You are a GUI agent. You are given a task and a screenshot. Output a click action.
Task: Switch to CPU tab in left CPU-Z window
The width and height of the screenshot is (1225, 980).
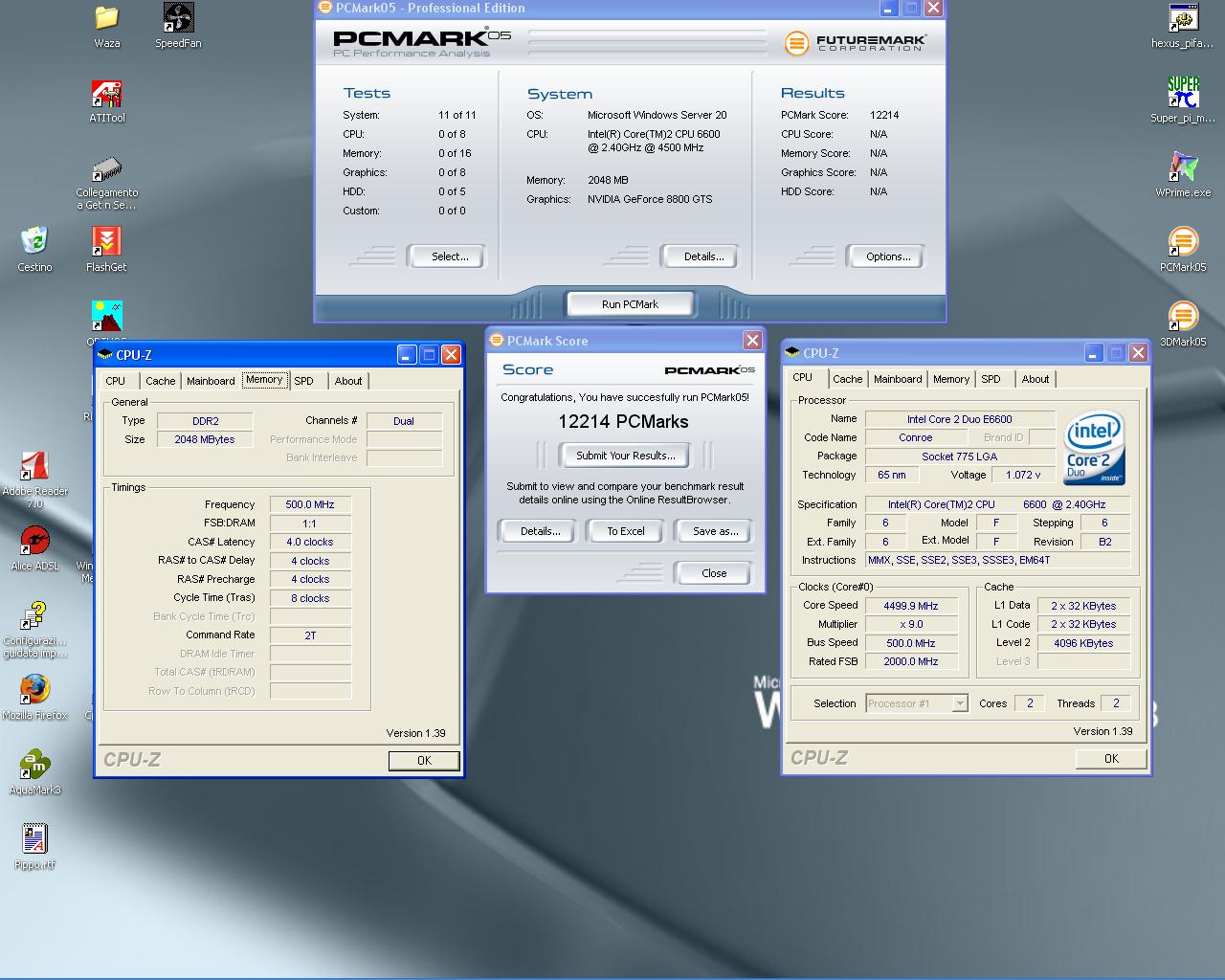pos(116,381)
